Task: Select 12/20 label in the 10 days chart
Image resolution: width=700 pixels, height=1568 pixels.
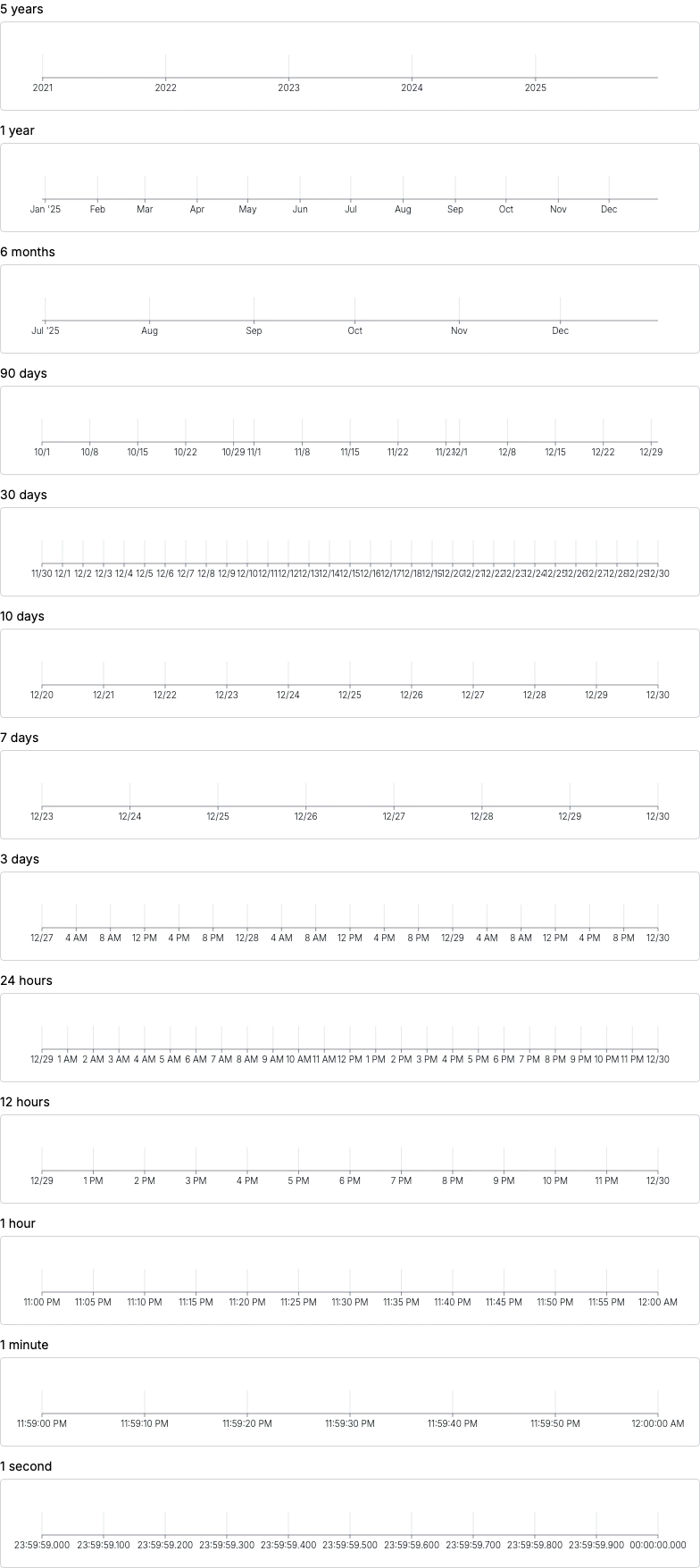Action: [42, 695]
